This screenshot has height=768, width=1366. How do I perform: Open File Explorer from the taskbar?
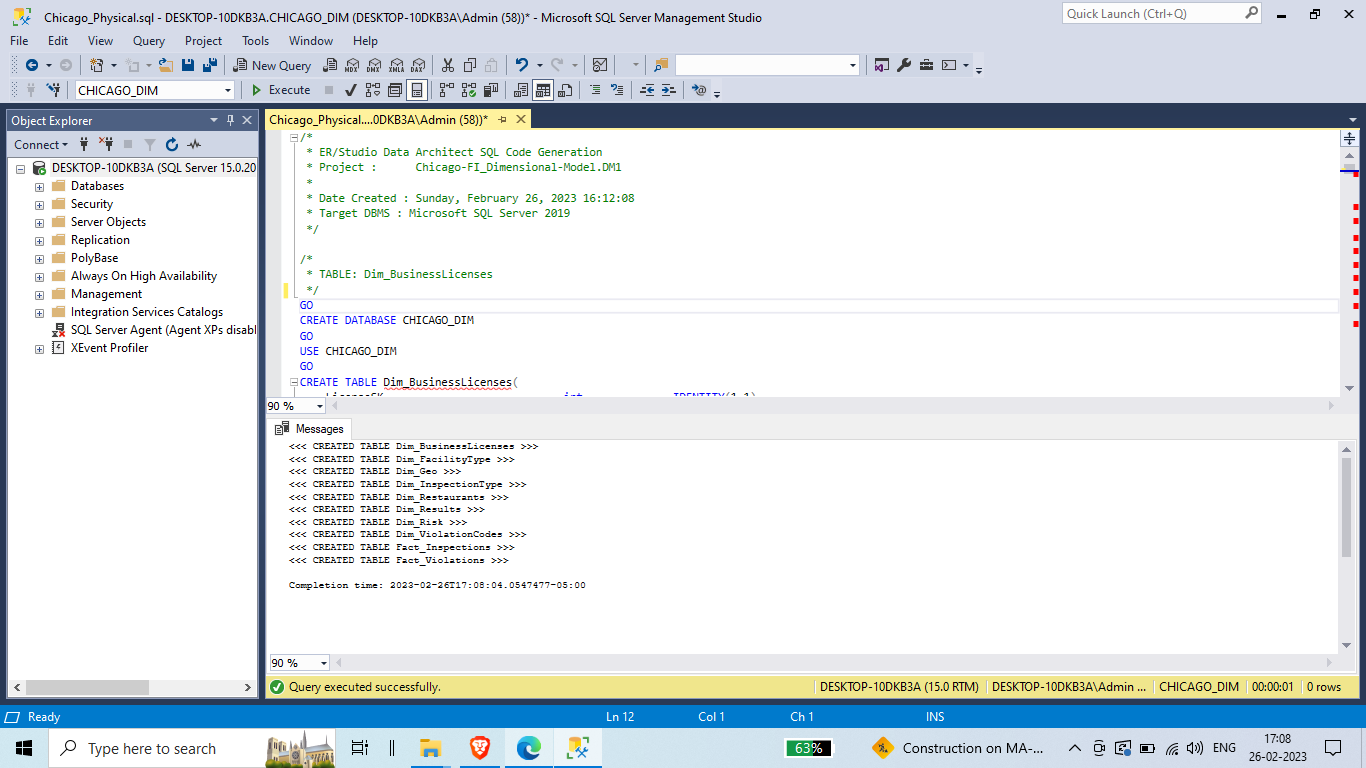(430, 748)
